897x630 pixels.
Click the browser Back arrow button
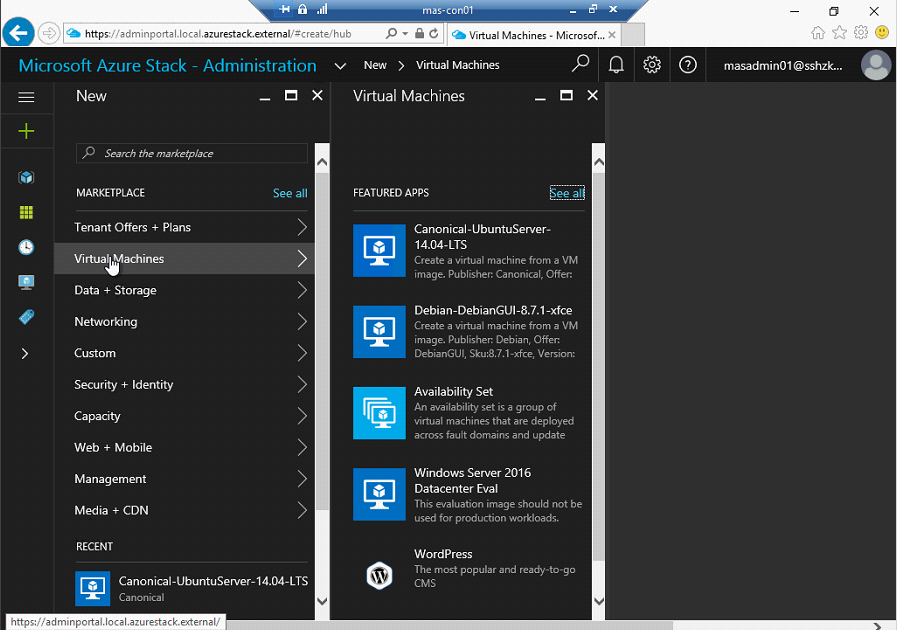point(18,33)
